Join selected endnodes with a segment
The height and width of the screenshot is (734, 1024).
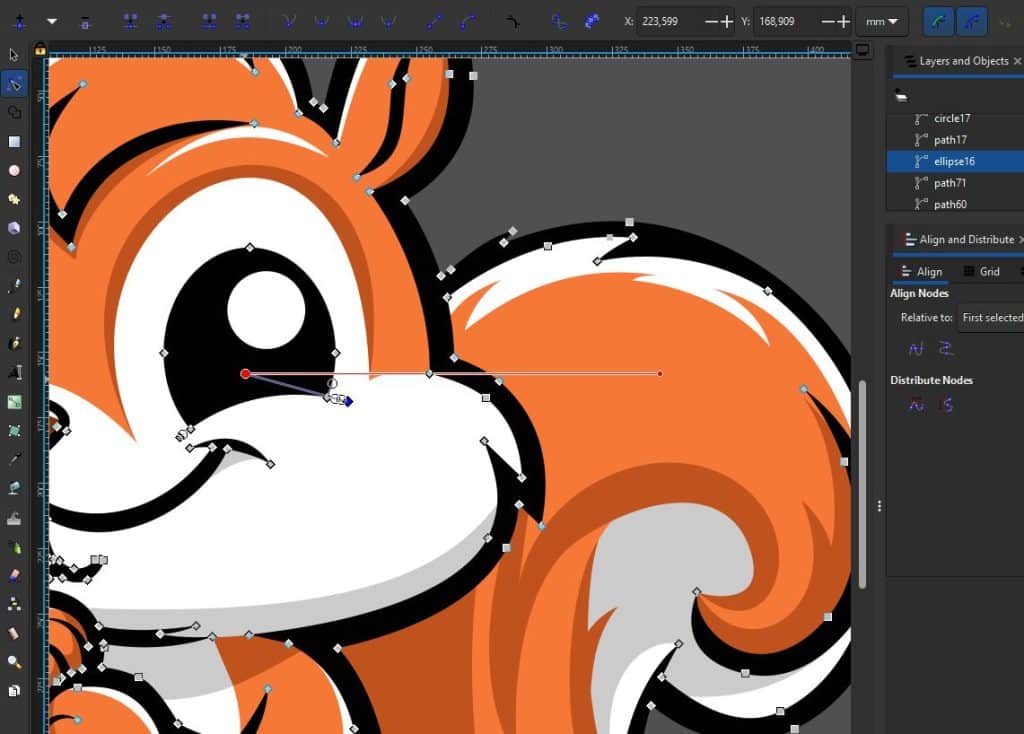[x=209, y=22]
